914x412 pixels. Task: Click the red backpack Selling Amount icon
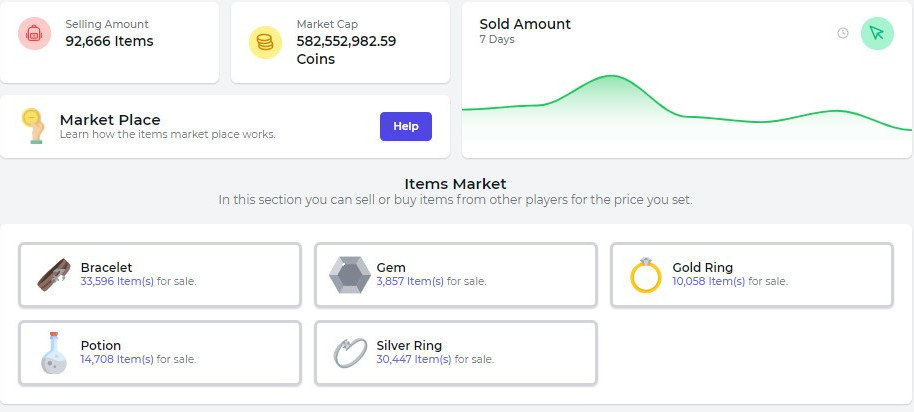[34, 33]
